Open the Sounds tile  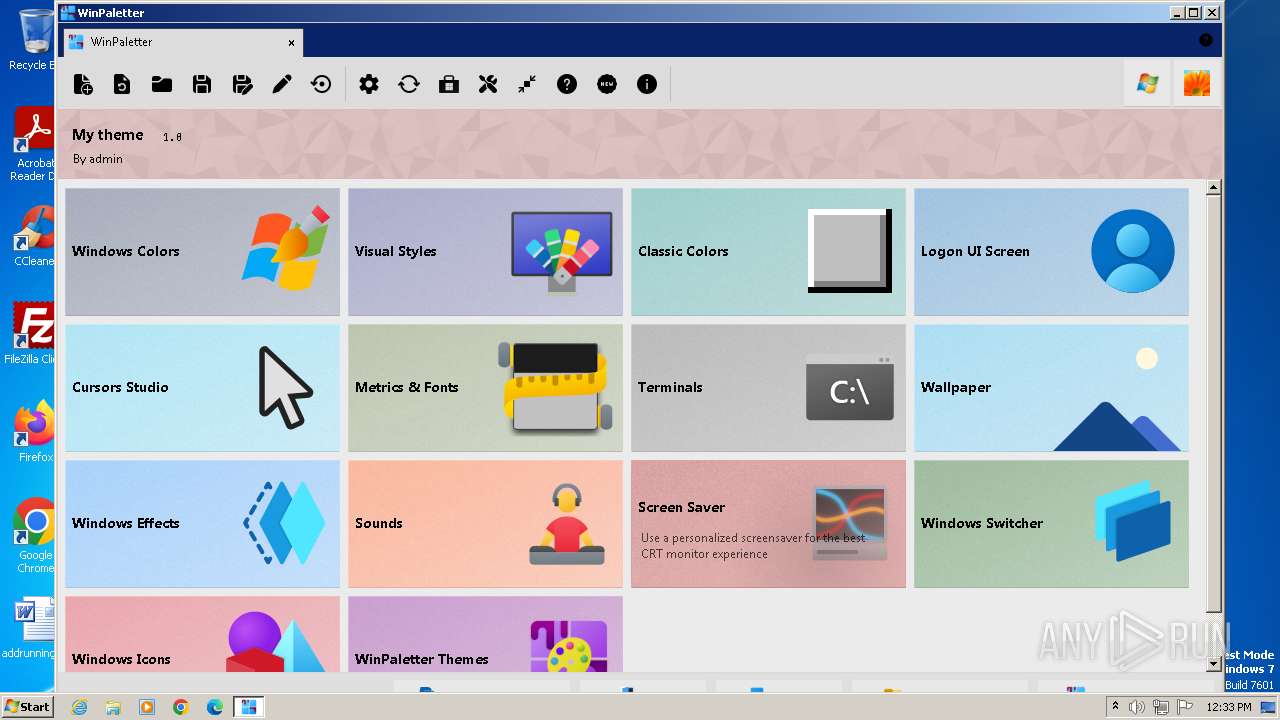point(486,524)
